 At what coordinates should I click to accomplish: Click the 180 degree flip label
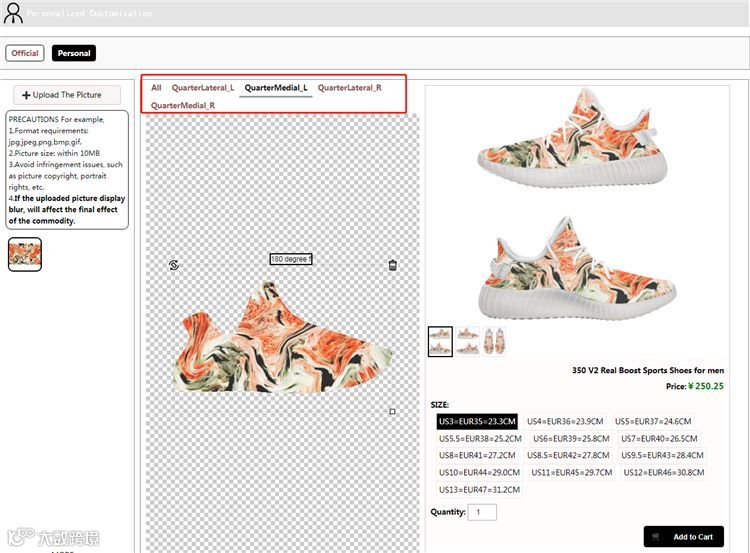pos(291,259)
